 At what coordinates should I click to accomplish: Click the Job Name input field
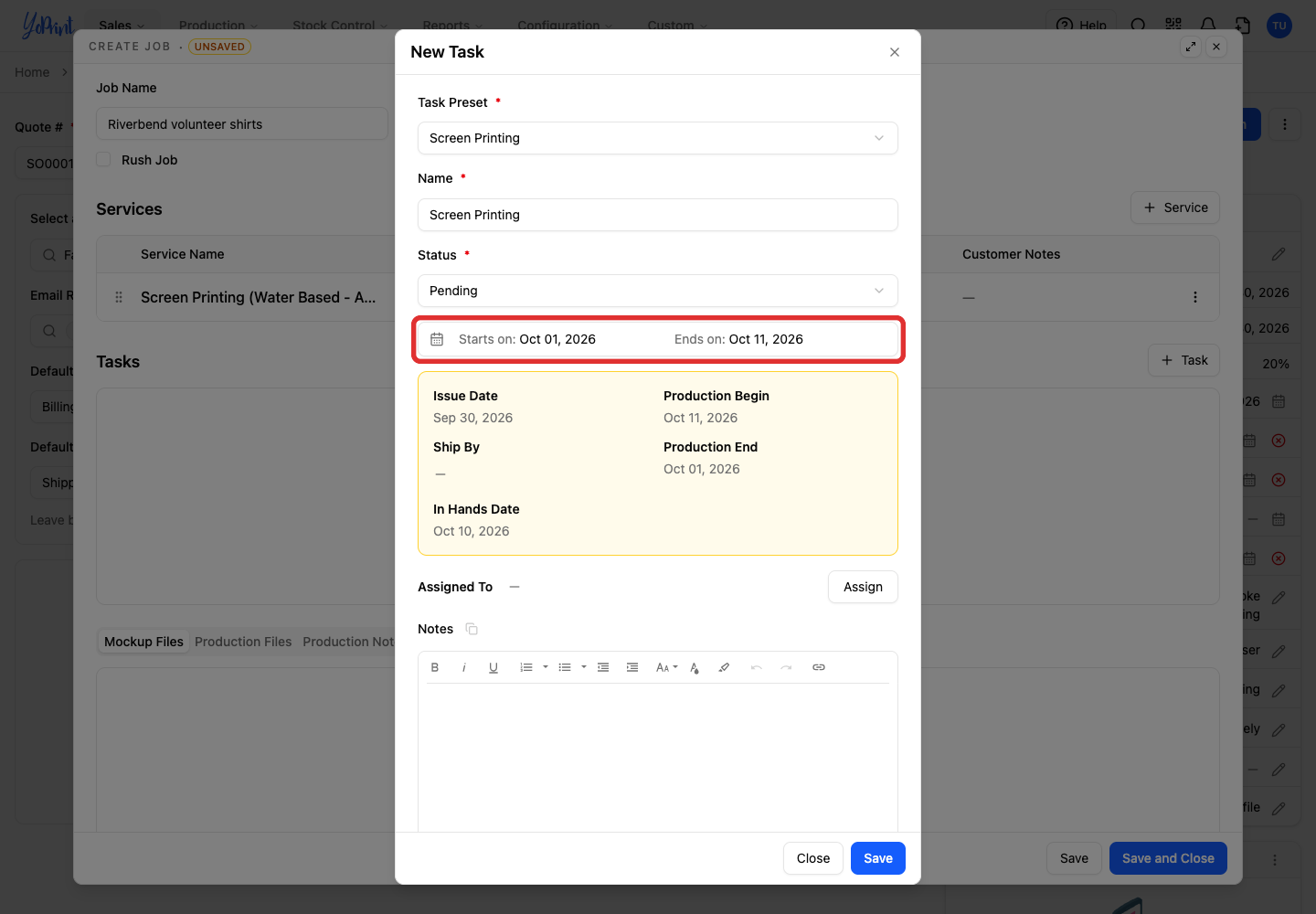coord(242,124)
